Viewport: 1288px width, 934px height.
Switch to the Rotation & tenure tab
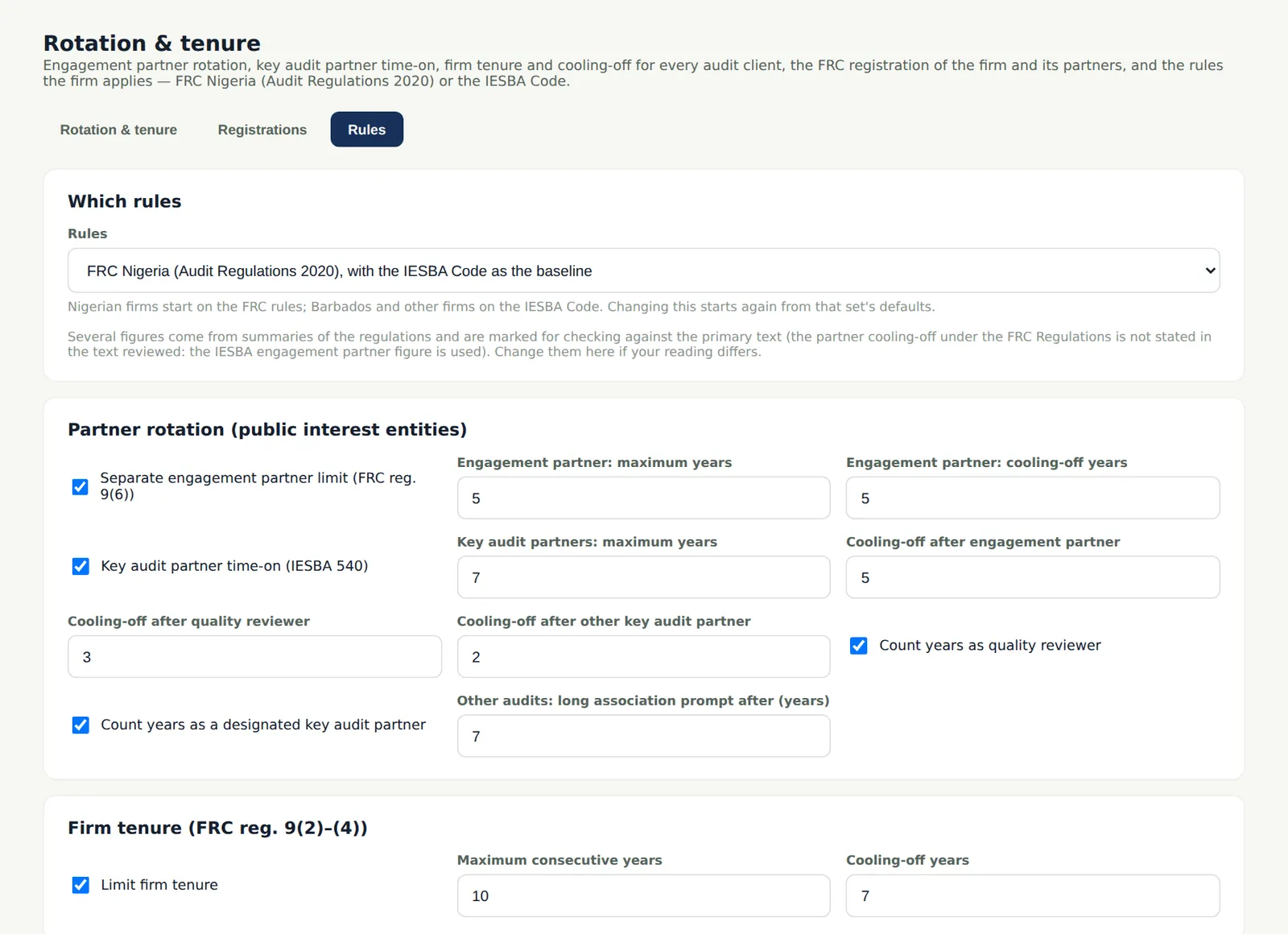[118, 130]
